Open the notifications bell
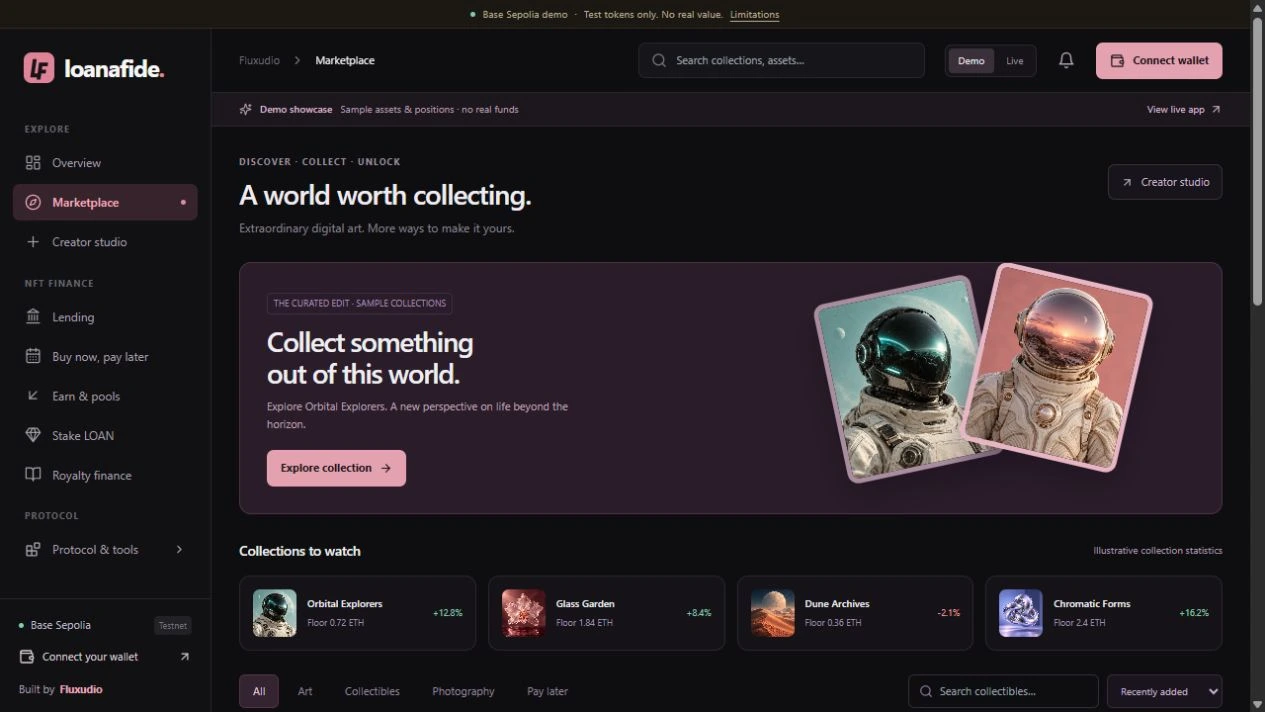Viewport: 1265px width, 712px height. (1066, 60)
